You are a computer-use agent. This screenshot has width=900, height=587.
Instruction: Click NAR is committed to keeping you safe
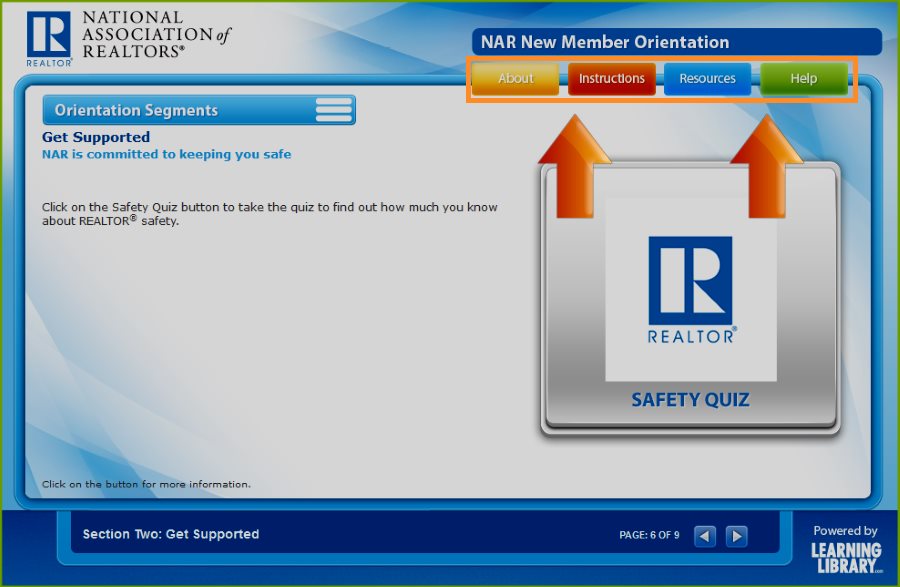[x=166, y=155]
